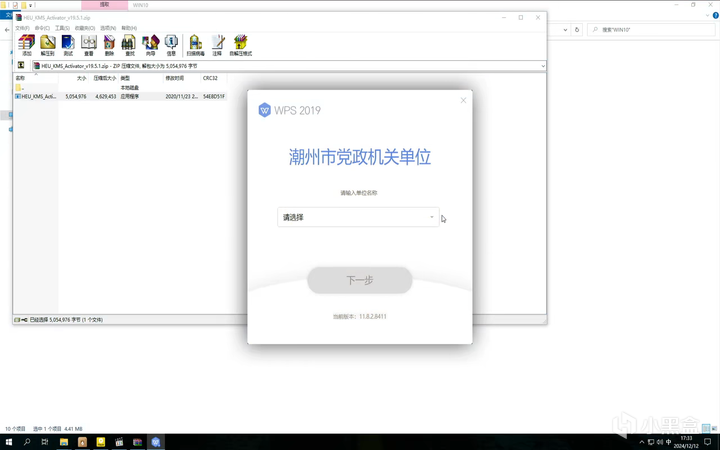Sort by the 修改时间 column header
This screenshot has width=720, height=450.
(182, 78)
